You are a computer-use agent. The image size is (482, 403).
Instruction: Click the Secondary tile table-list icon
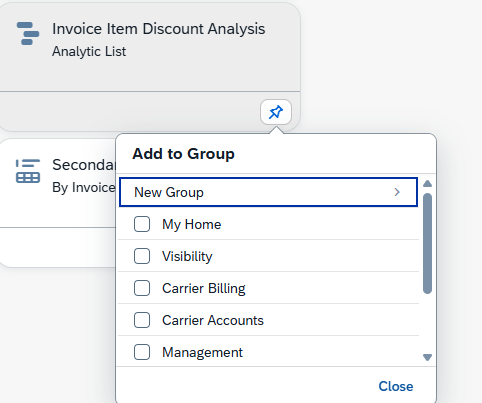(28, 171)
